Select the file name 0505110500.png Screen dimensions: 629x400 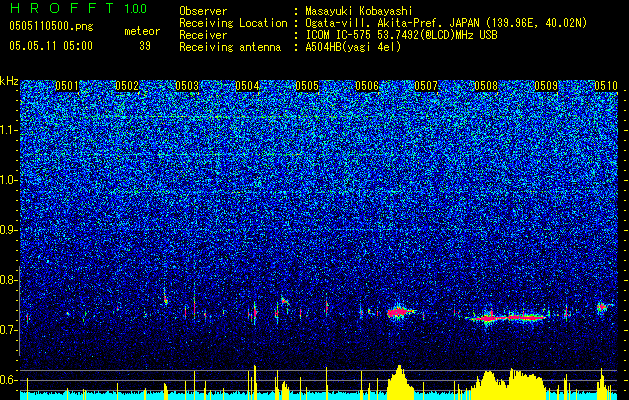tap(51, 27)
